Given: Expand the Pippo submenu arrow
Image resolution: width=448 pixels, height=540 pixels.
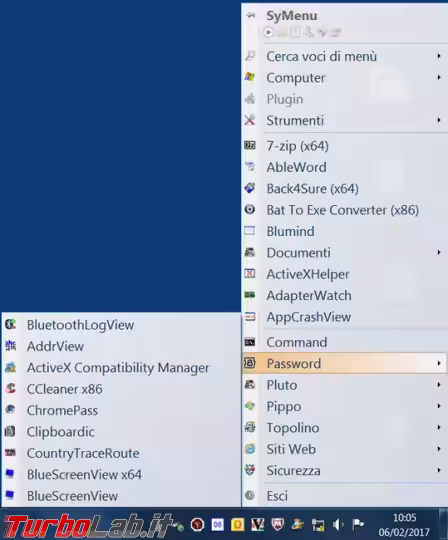Looking at the screenshot, I should 439,406.
